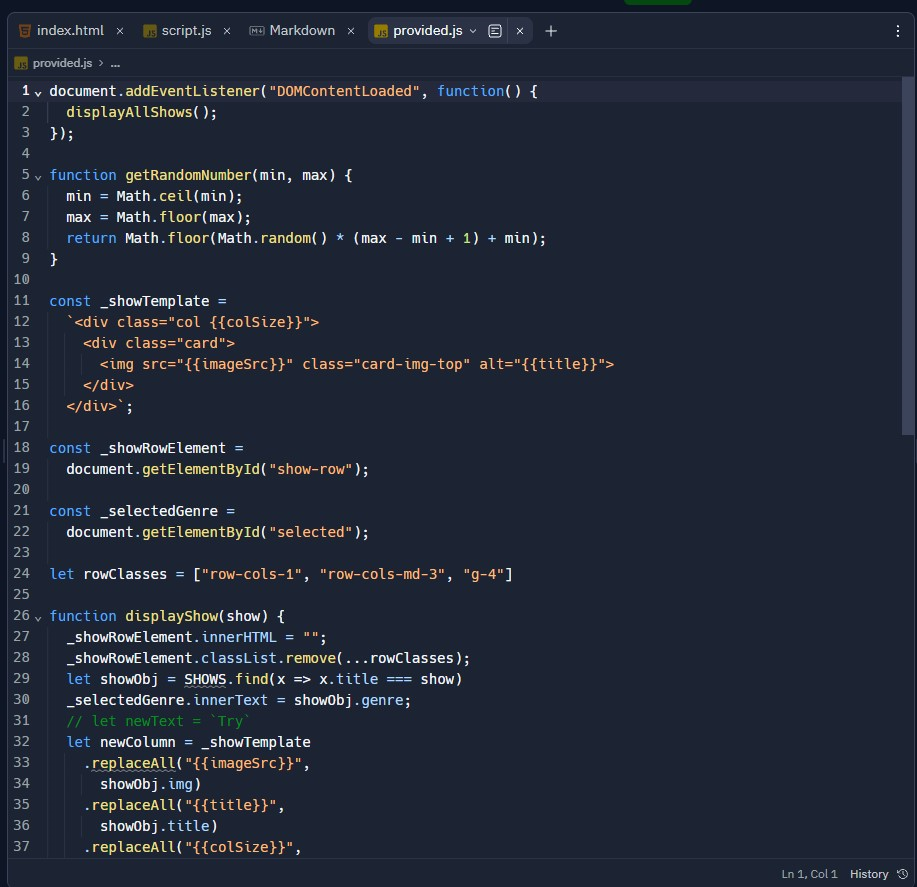Click the HTML icon on the index.html tab
This screenshot has height=887, width=917.
pyautogui.click(x=23, y=30)
